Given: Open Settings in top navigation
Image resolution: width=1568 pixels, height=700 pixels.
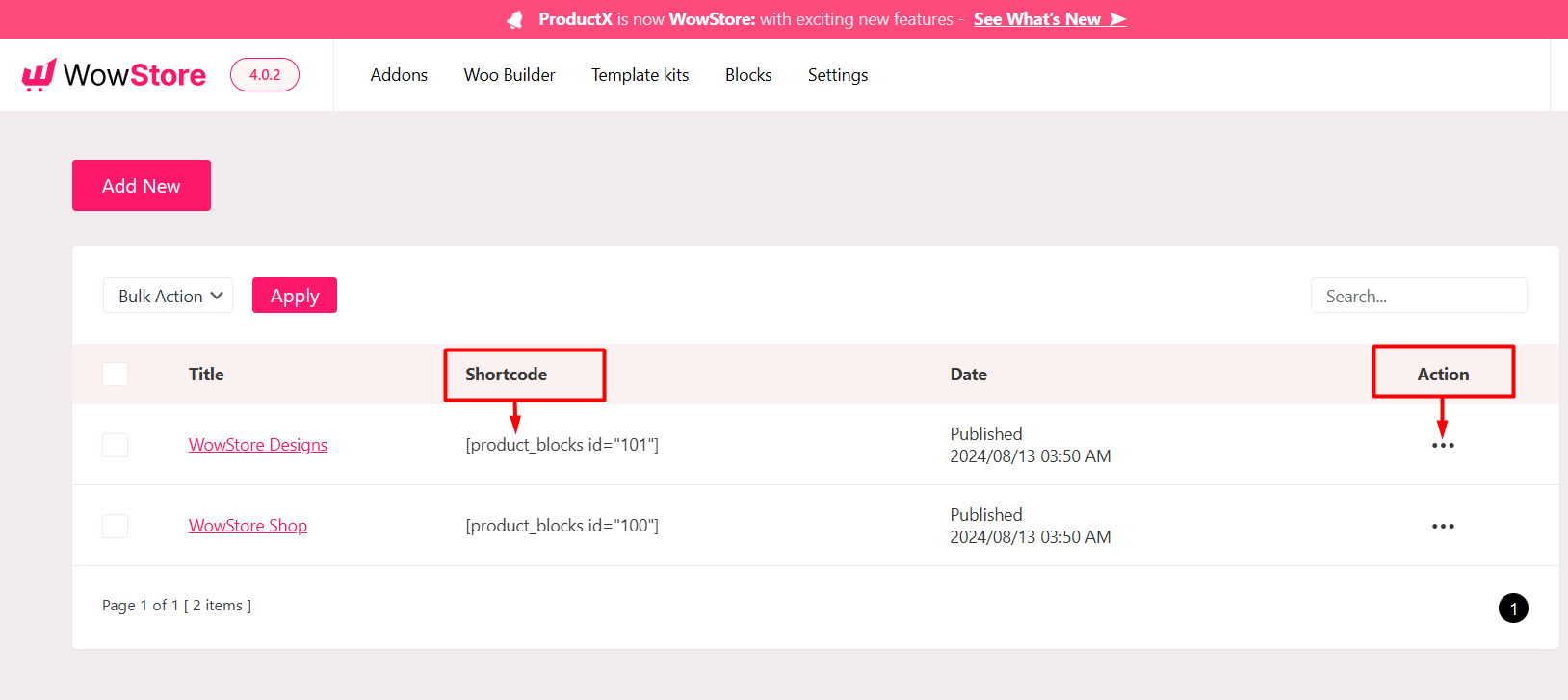Looking at the screenshot, I should click(838, 75).
